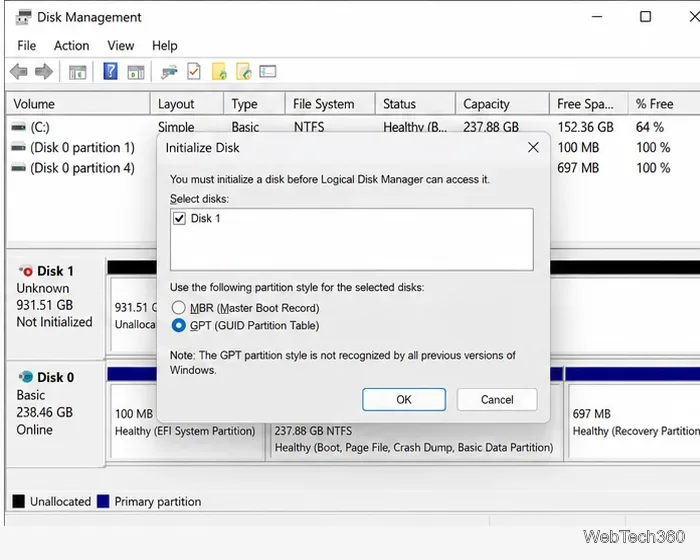The image size is (700, 560).
Task: Sort by the Volume column header
Action: tap(78, 104)
